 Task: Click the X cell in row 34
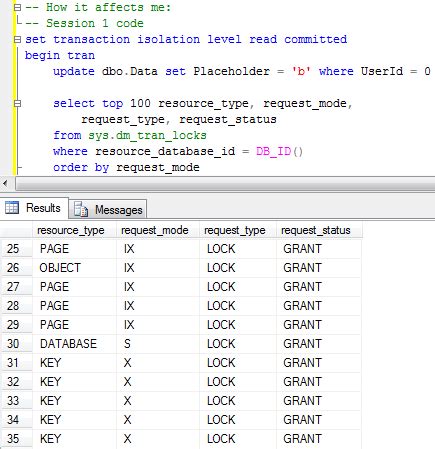tap(158, 420)
